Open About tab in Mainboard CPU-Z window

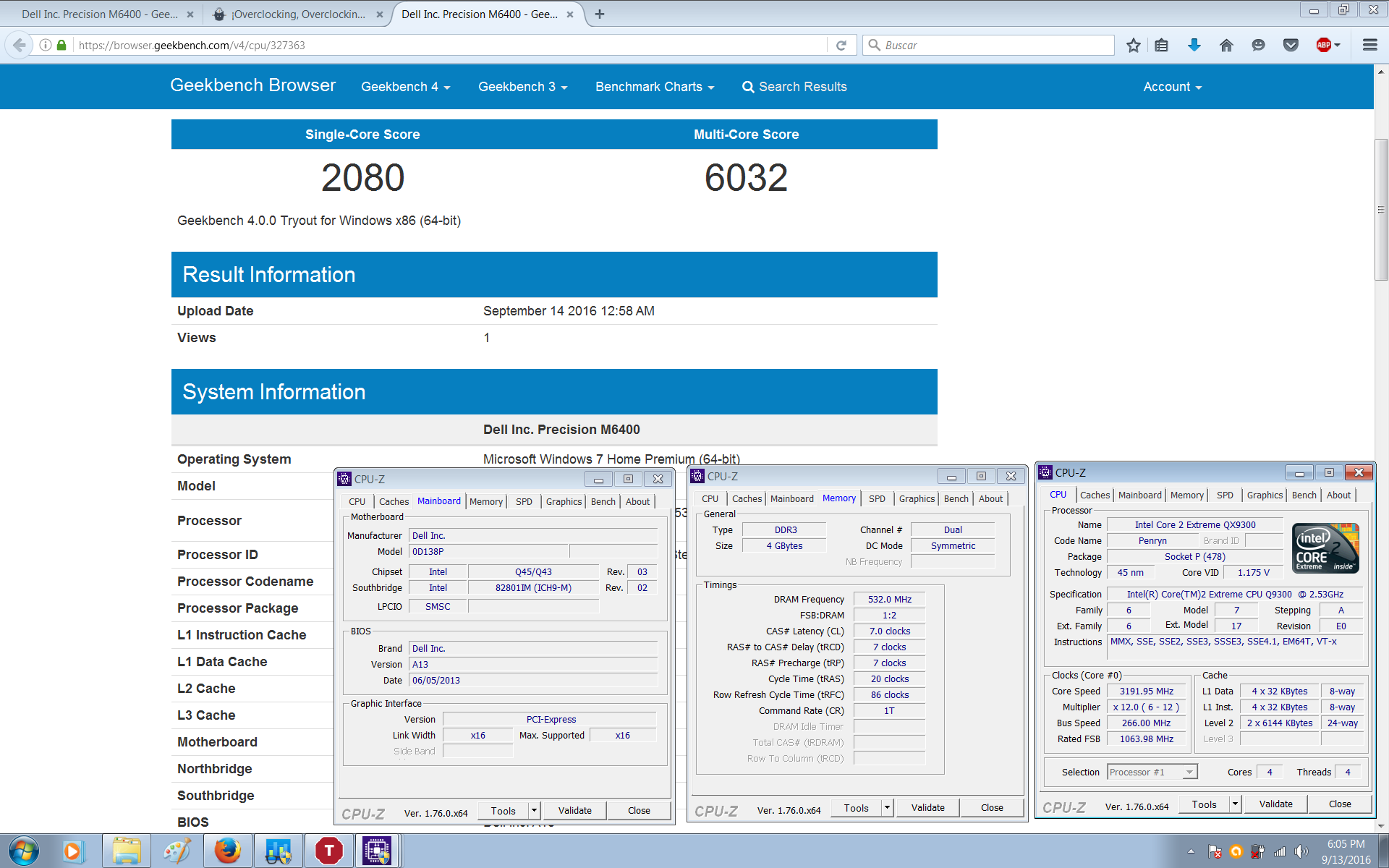tap(637, 501)
